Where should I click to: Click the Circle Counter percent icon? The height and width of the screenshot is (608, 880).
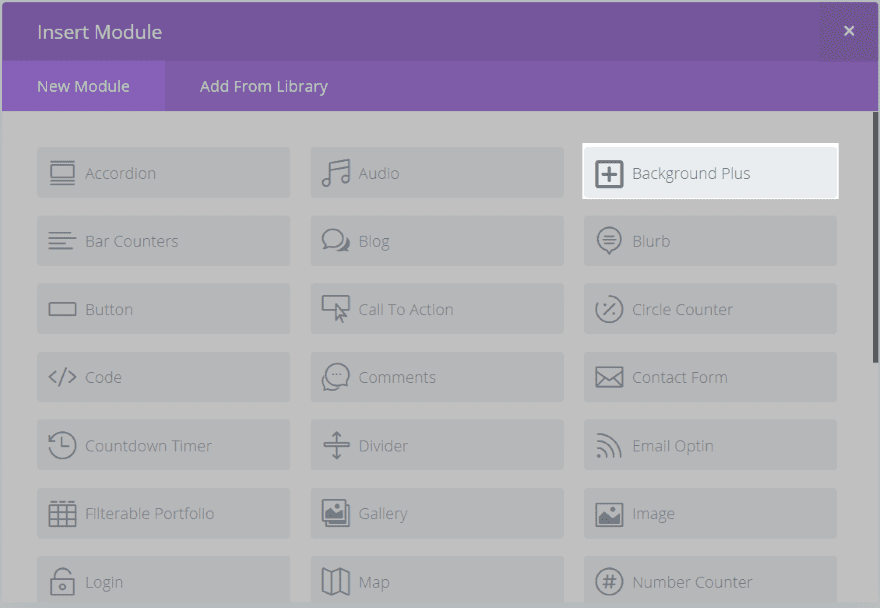(x=609, y=310)
